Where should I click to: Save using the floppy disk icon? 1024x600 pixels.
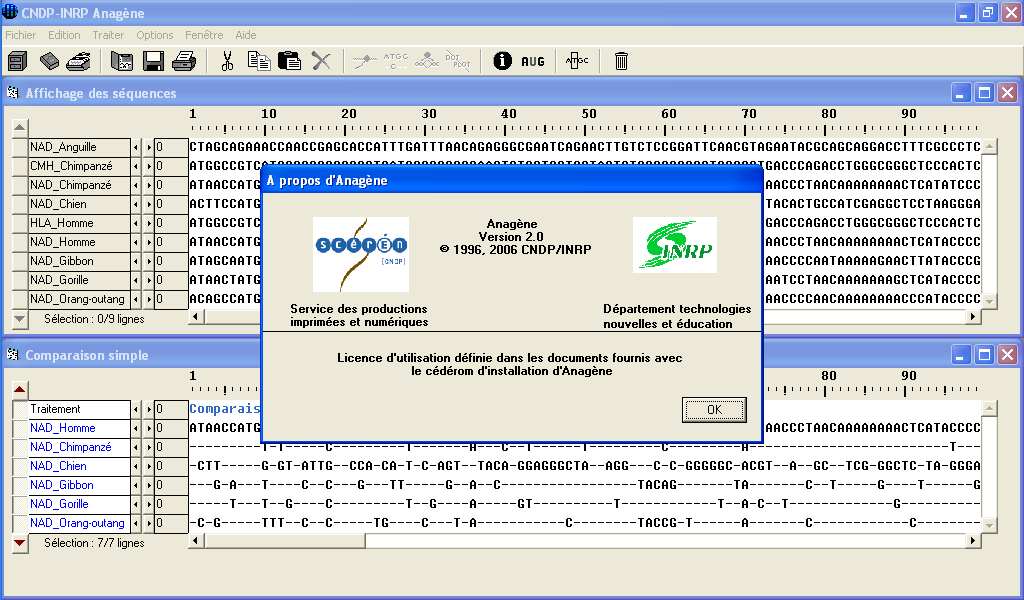[153, 61]
